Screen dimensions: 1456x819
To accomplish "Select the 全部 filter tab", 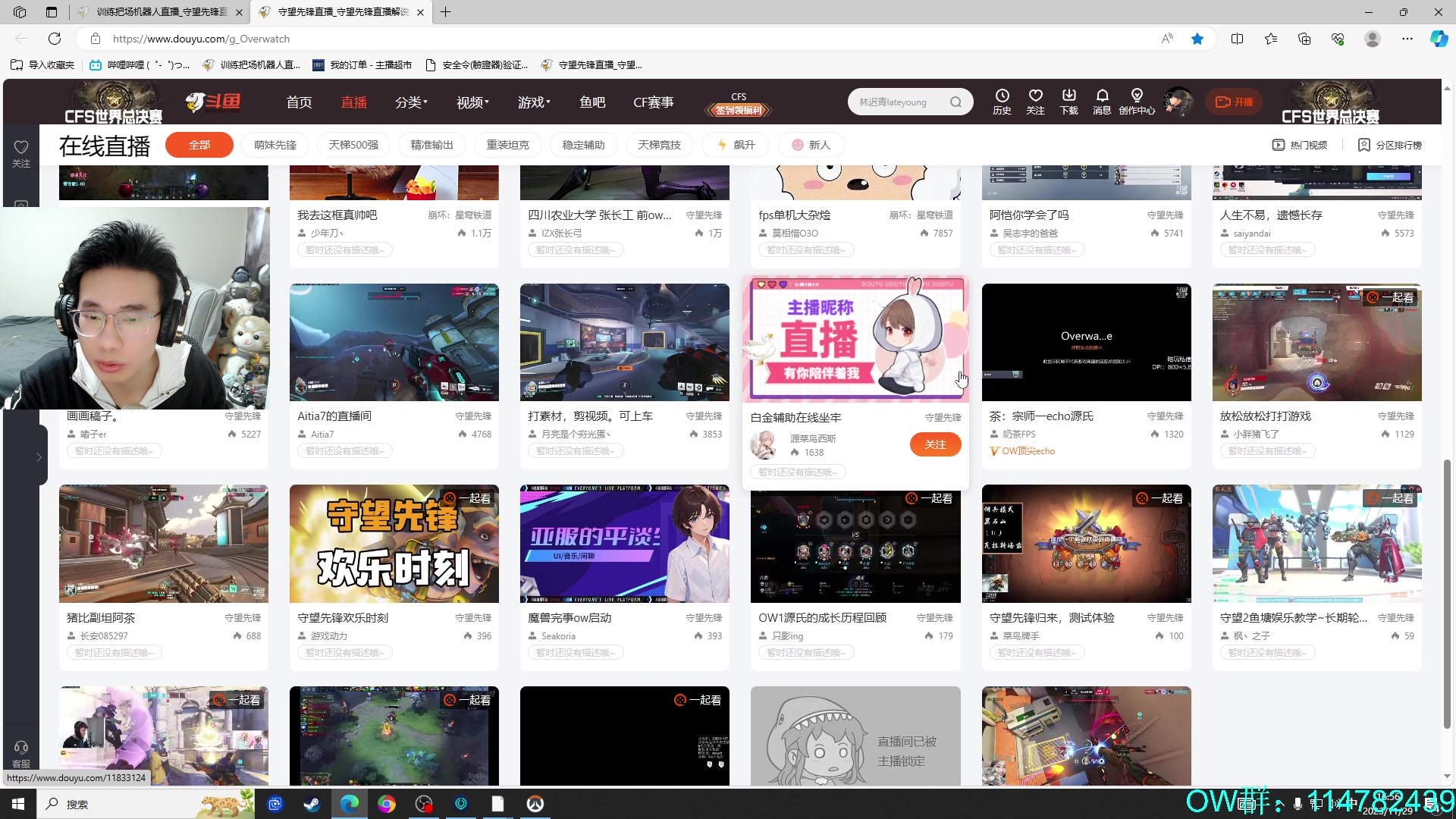I will [199, 145].
